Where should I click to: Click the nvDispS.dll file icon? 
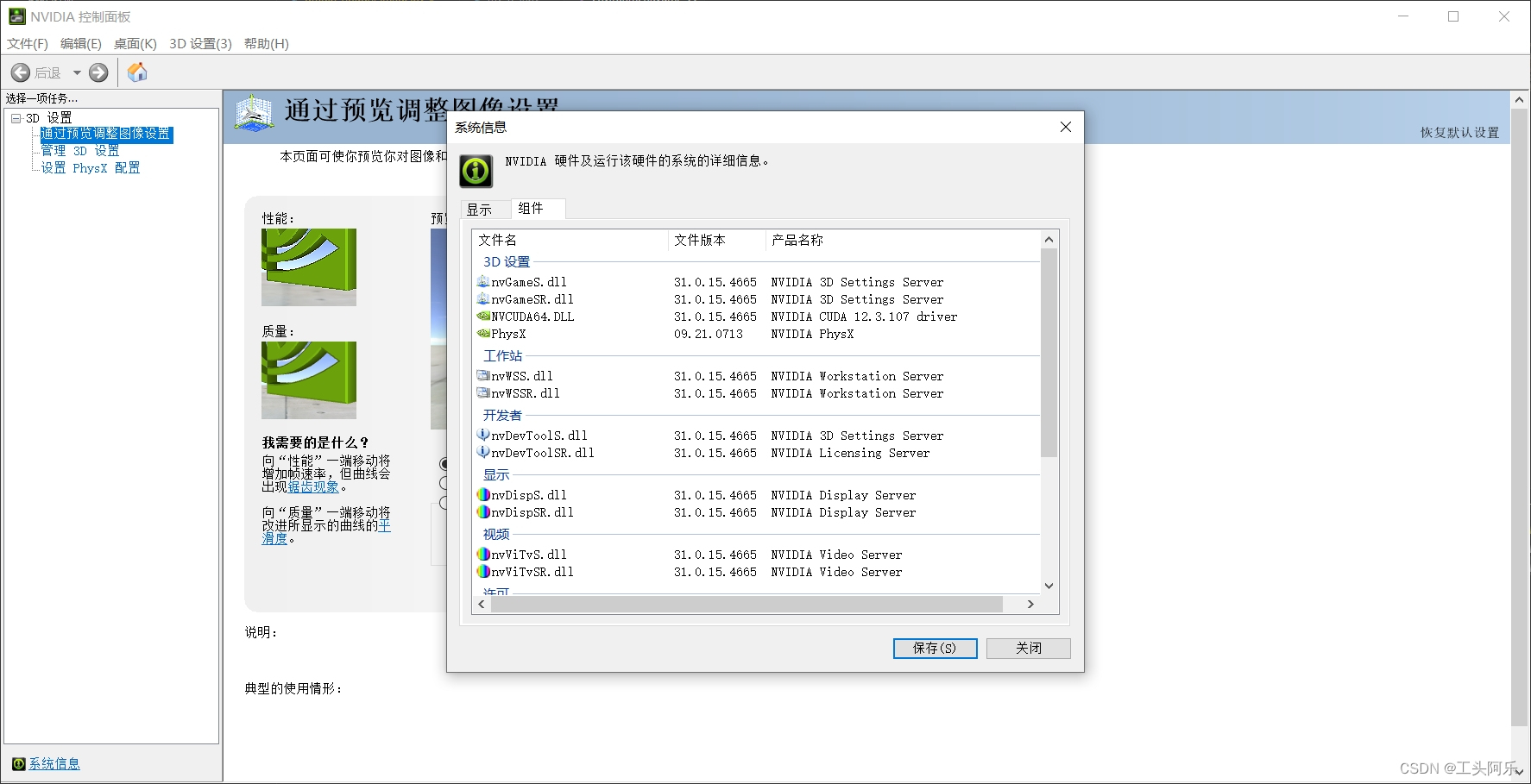pos(483,494)
